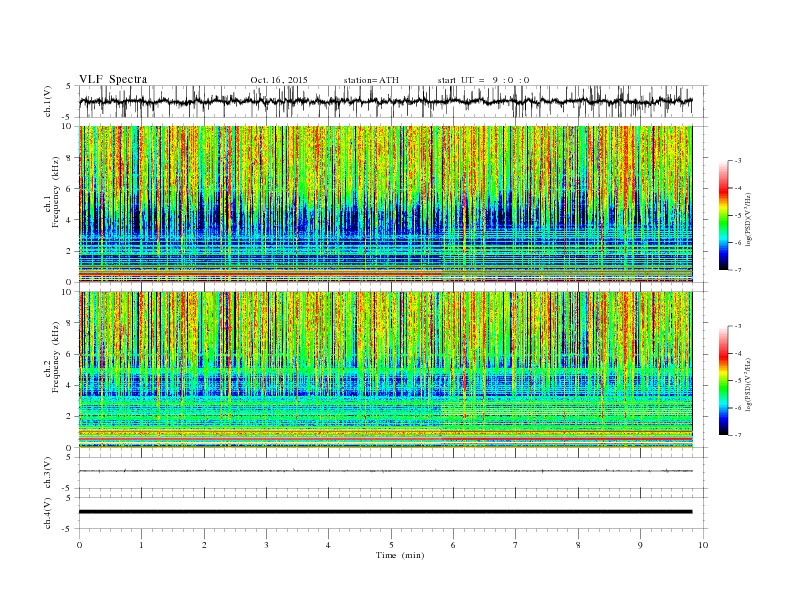Click the "3" time axis tick label
The width and height of the screenshot is (792, 612).
point(266,545)
